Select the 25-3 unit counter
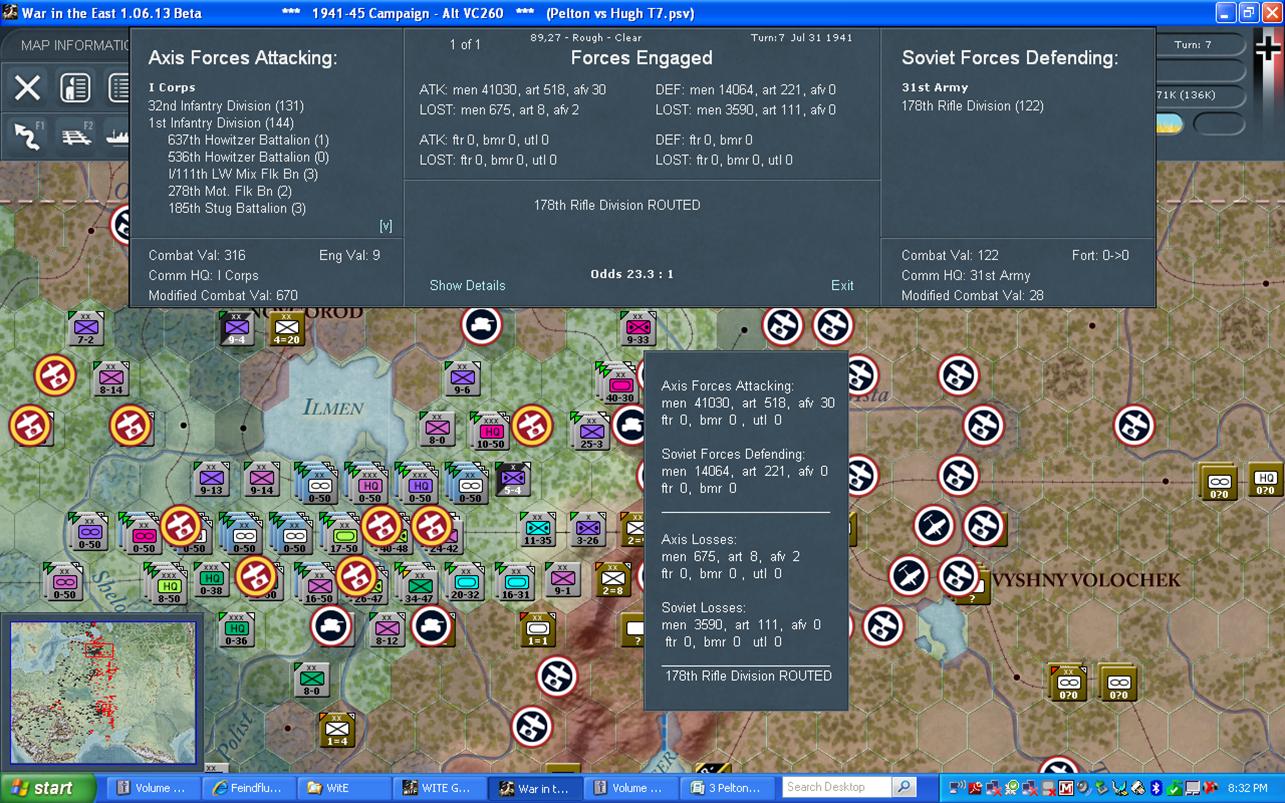Viewport: 1285px width, 803px height. point(590,430)
